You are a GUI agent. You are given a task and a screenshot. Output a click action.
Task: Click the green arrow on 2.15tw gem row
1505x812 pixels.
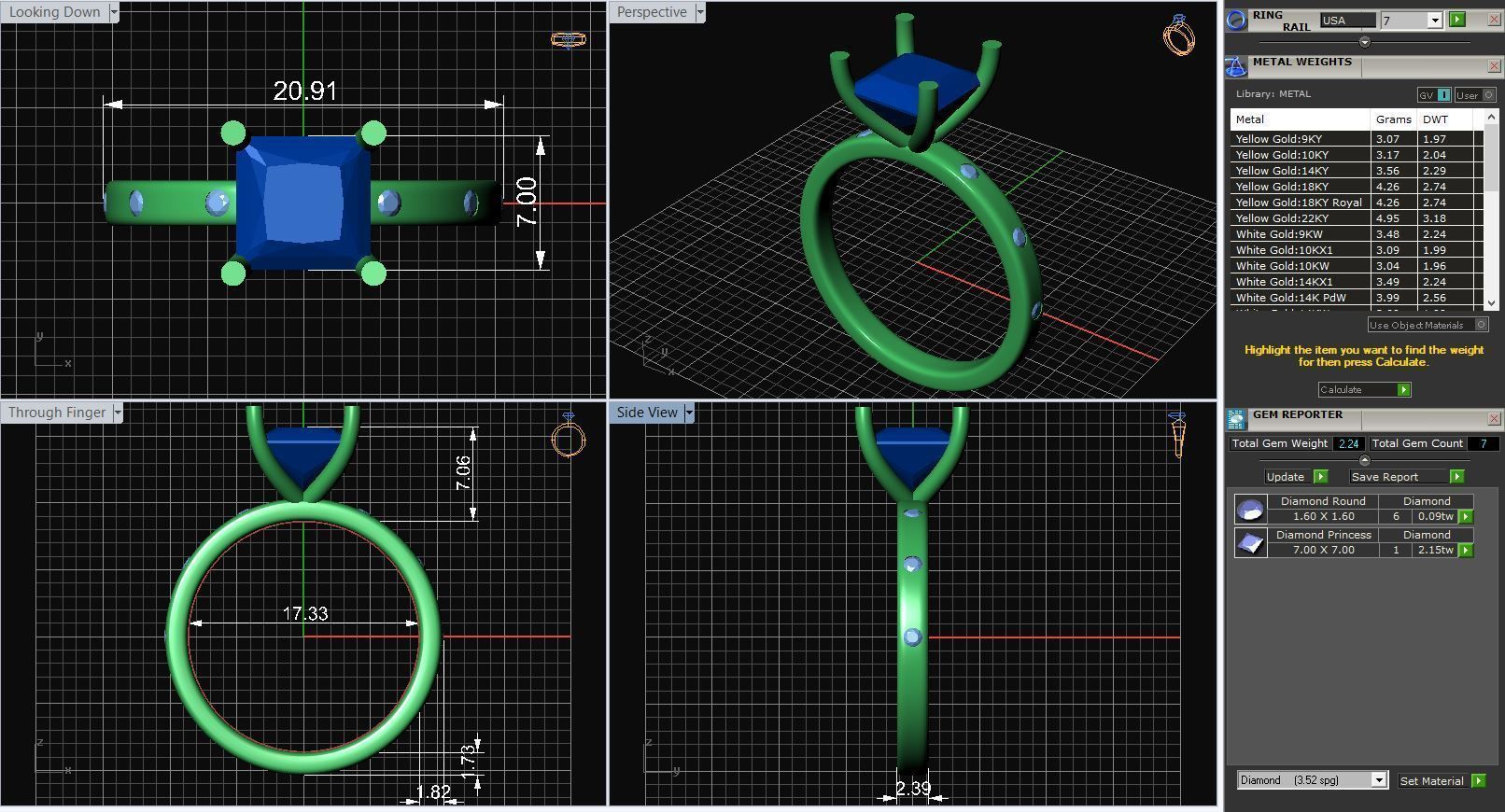coord(1465,550)
